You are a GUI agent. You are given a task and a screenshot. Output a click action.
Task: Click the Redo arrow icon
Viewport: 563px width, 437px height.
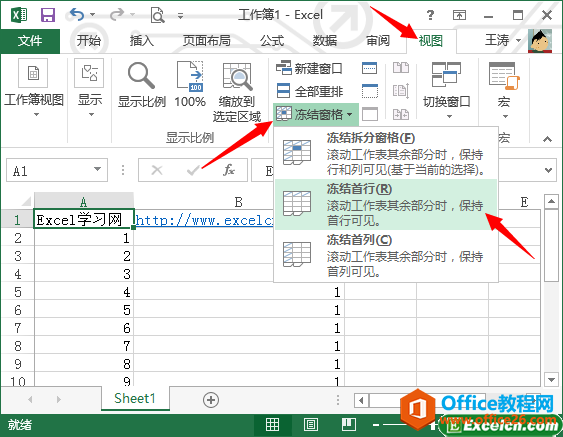pos(117,15)
